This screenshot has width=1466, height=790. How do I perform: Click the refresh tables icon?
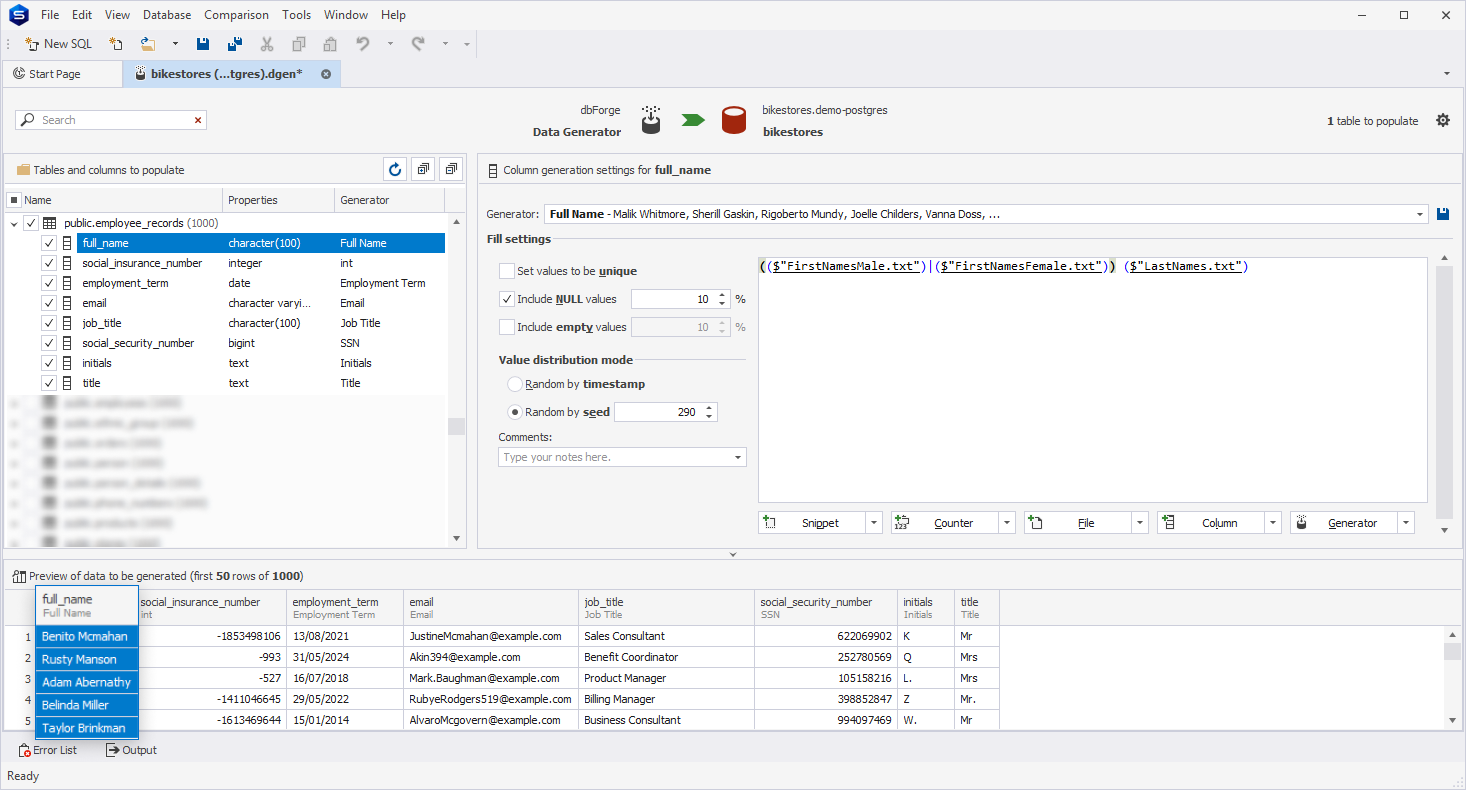click(x=395, y=170)
